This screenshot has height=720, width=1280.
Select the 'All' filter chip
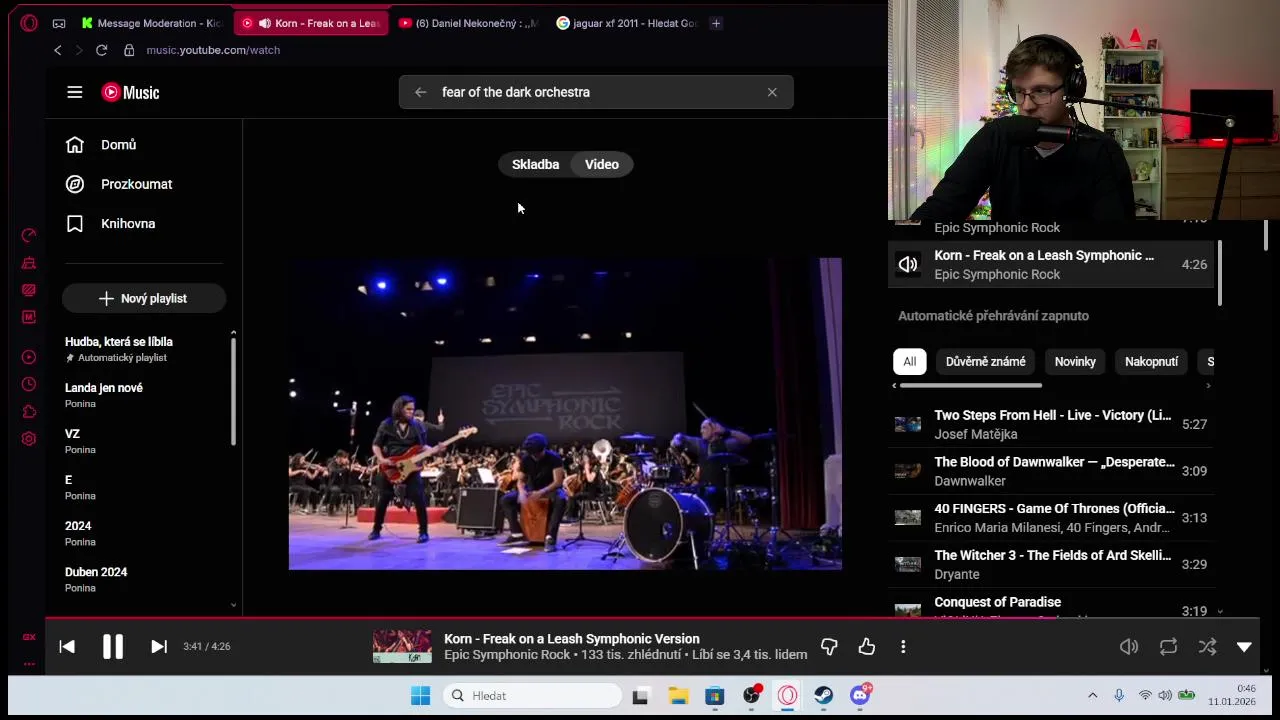click(x=909, y=361)
